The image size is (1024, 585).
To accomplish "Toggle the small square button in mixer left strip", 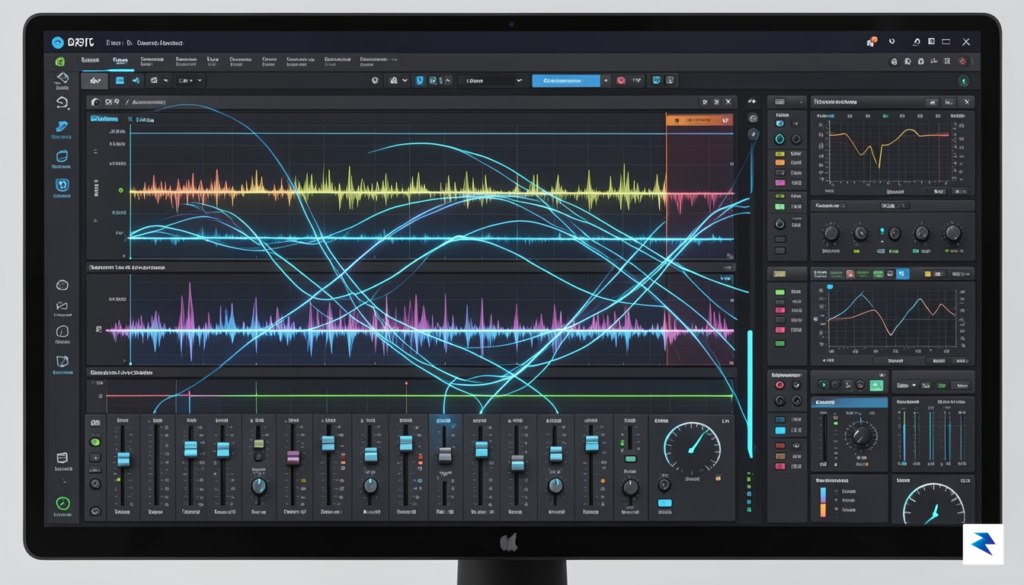I will point(95,458).
